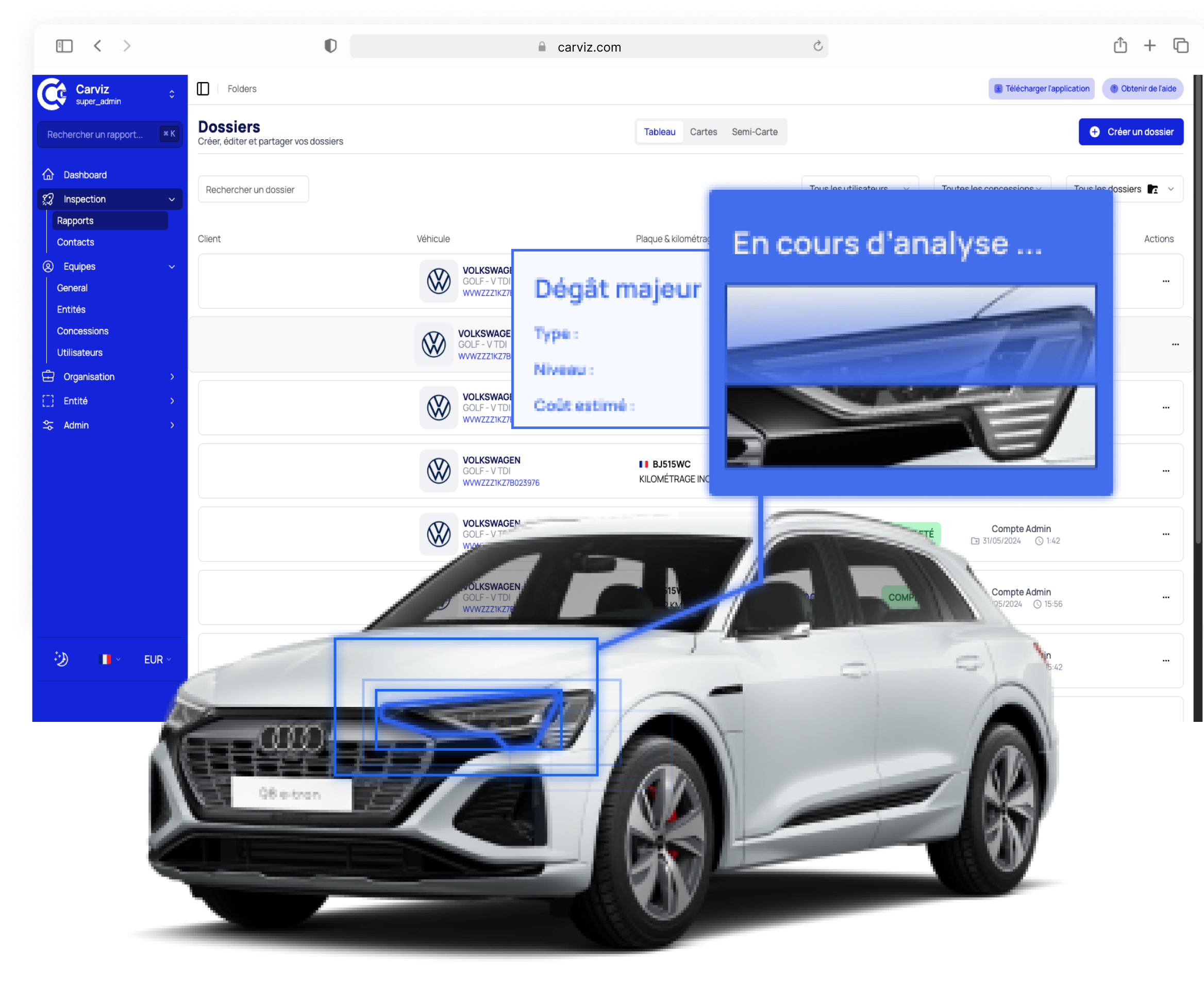
Task: Click the Folders breadcrumb
Action: [x=242, y=89]
